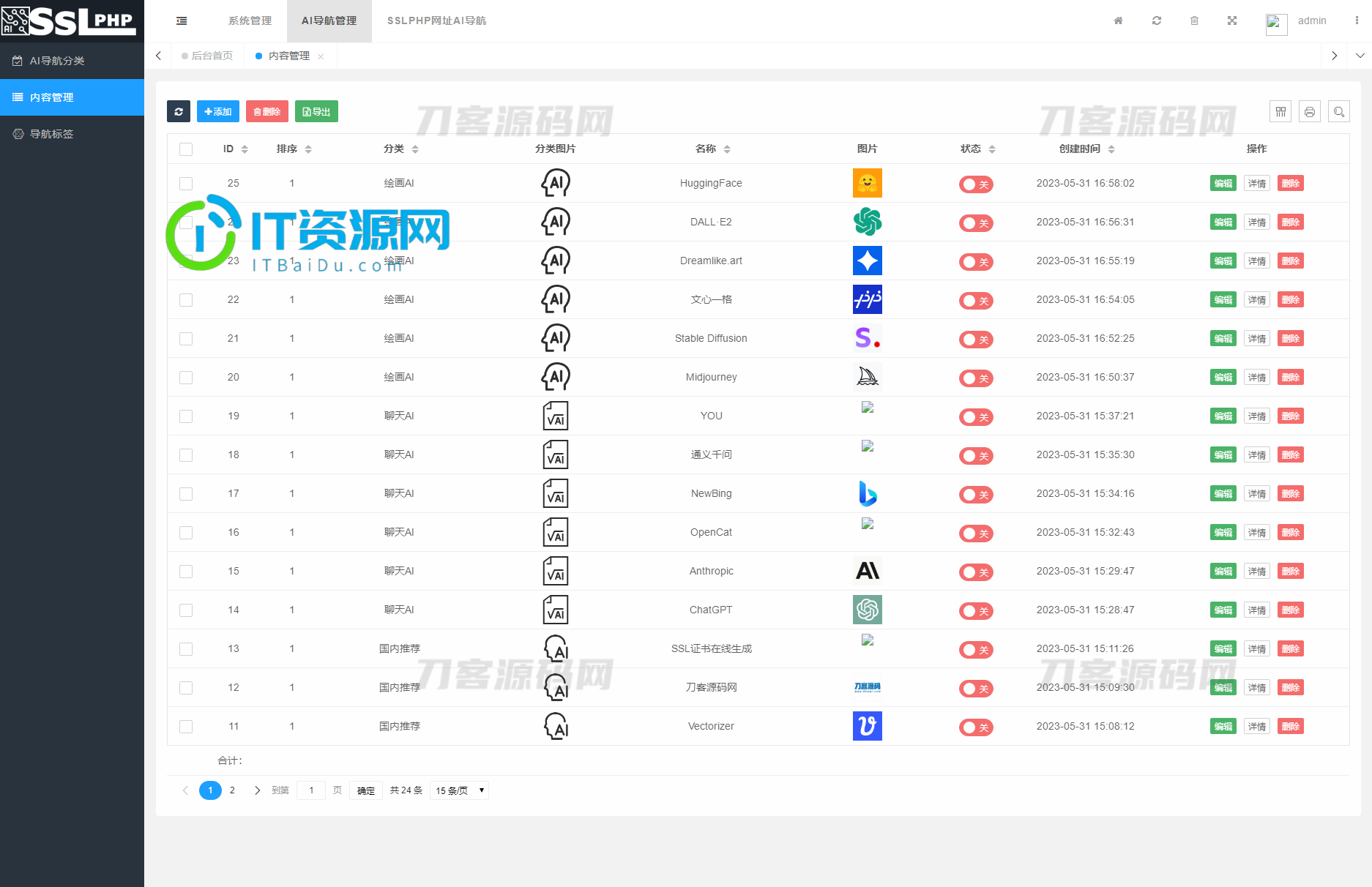
Task: Toggle the status switch for Vectorizer
Action: pos(976,727)
